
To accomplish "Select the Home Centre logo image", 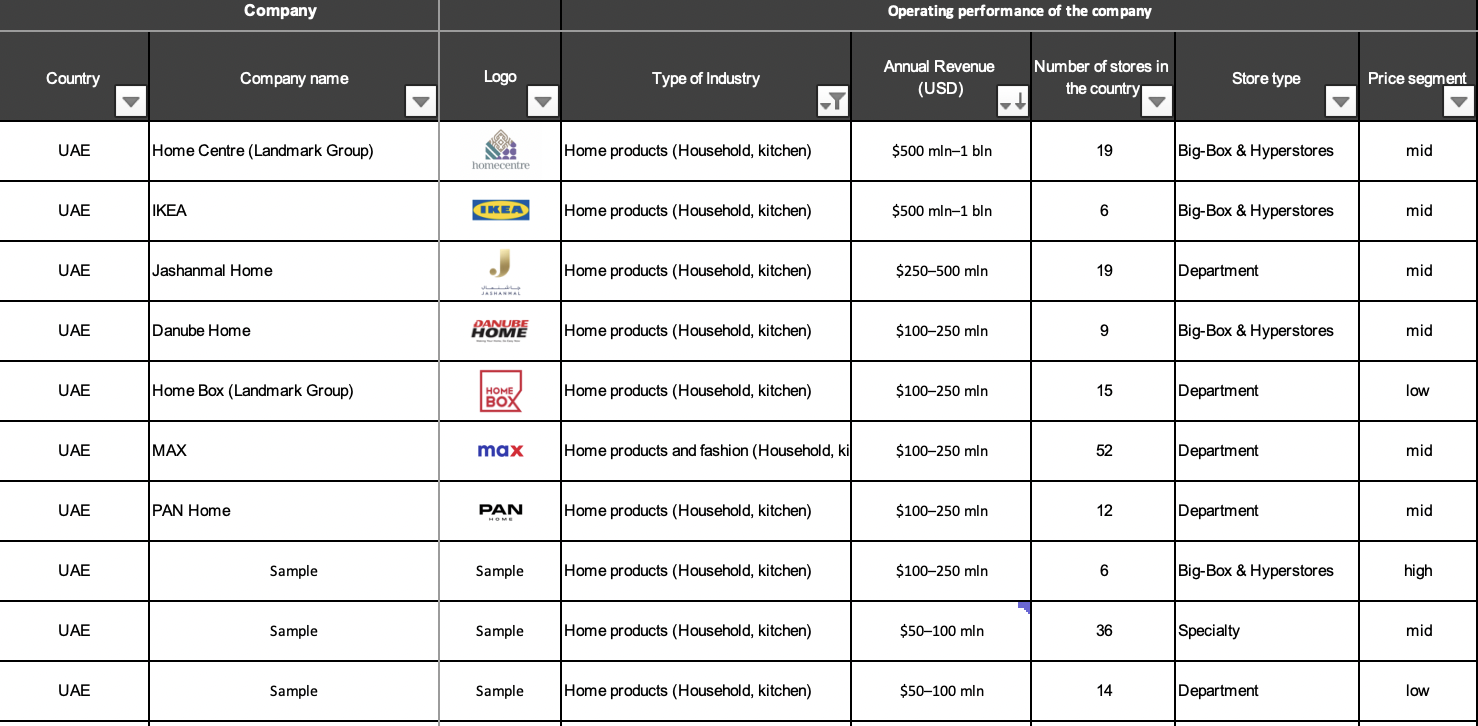I will click(x=500, y=150).
